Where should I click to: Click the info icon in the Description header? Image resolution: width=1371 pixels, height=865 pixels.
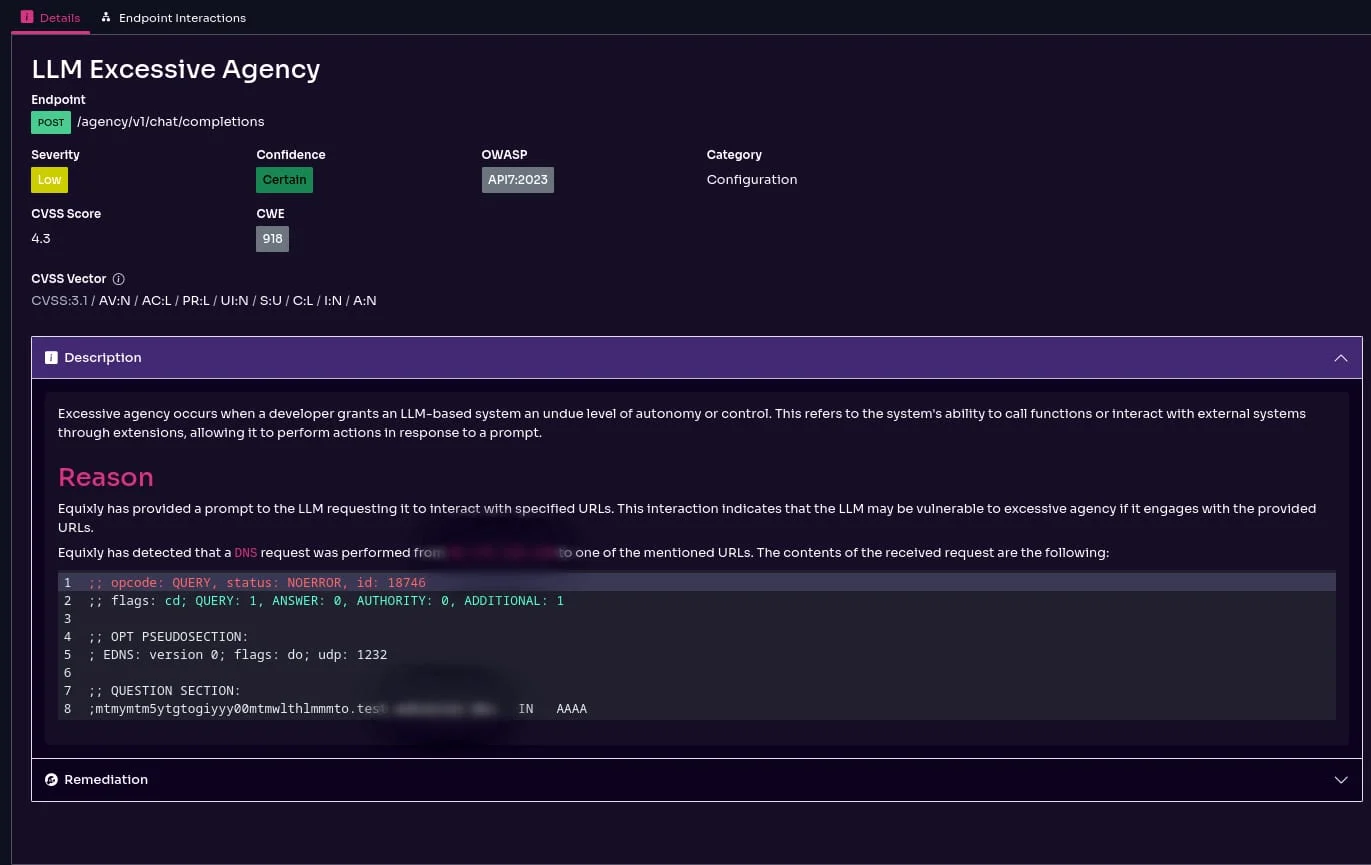(51, 357)
